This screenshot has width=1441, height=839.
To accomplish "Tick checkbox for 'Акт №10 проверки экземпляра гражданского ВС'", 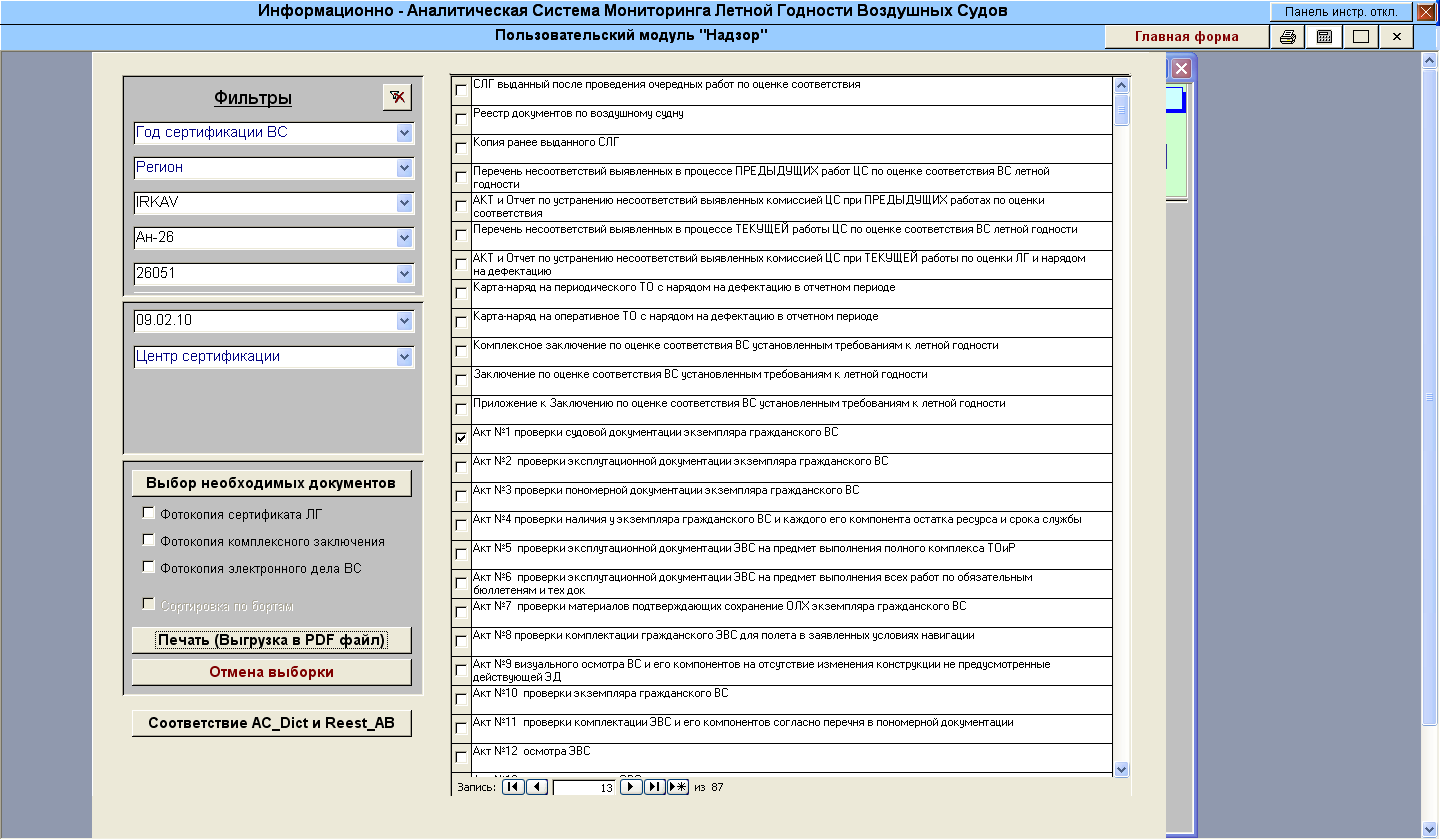I will click(461, 699).
